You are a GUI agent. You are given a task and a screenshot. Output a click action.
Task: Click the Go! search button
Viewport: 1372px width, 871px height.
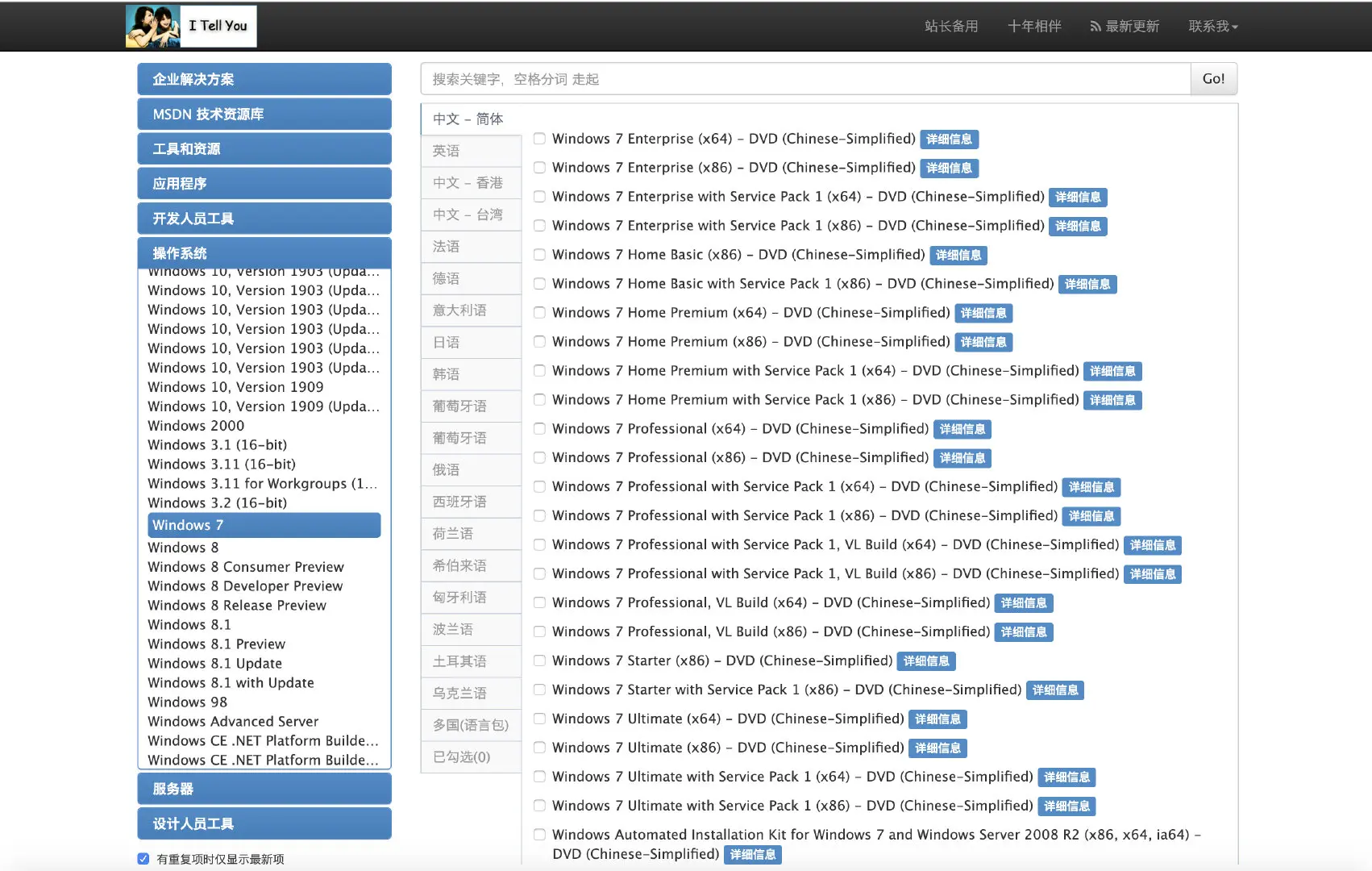[x=1213, y=79]
